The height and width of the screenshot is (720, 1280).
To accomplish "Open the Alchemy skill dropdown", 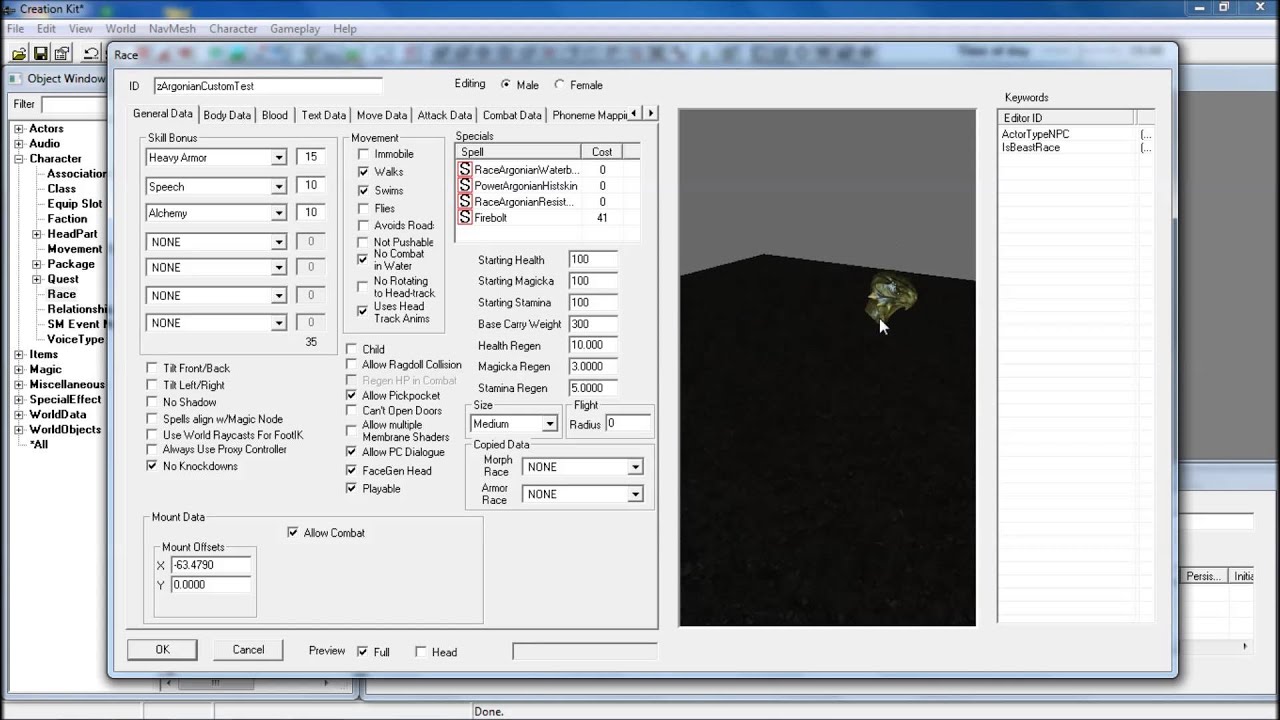I will pos(279,213).
